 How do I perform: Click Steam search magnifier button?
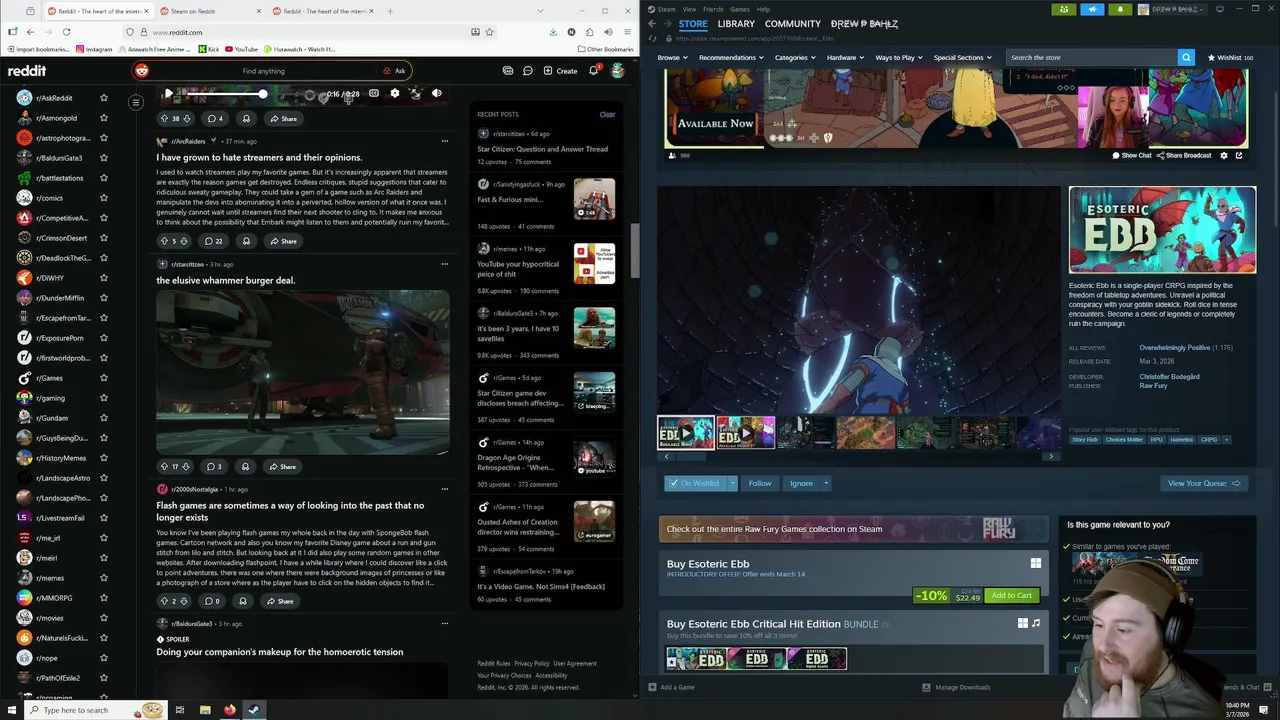coord(1186,57)
